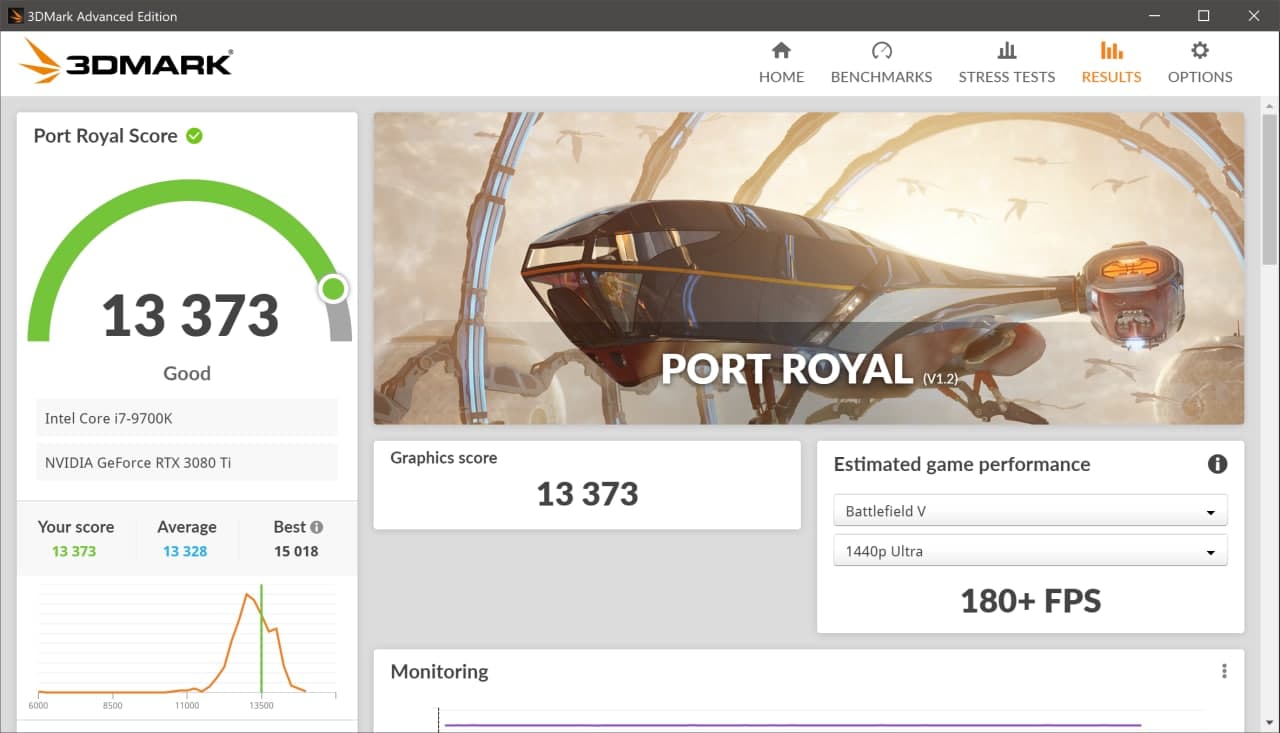Close the 3DMark Advanced Edition window
This screenshot has width=1280, height=733.
coord(1254,16)
